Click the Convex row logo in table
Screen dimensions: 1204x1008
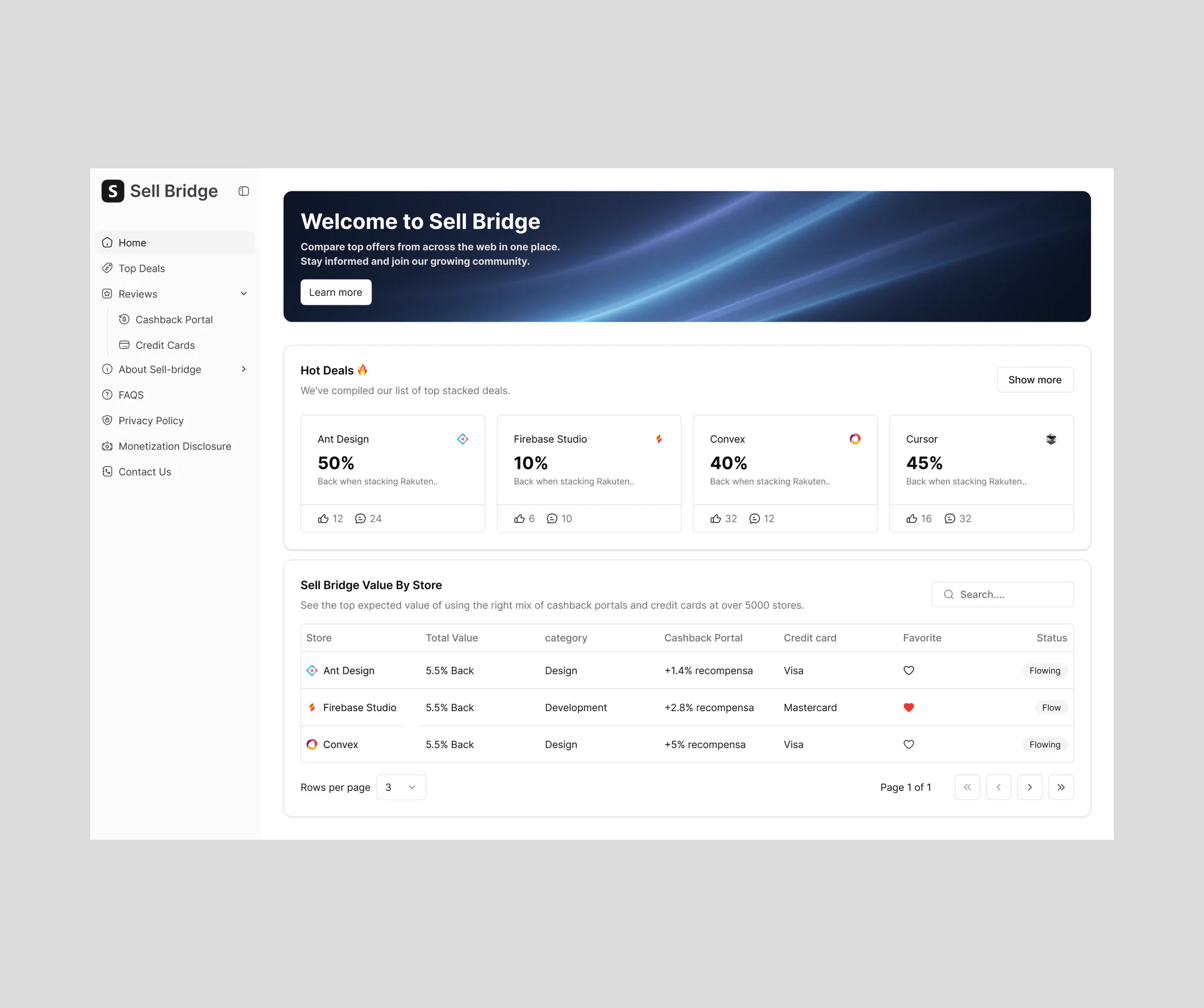point(312,745)
